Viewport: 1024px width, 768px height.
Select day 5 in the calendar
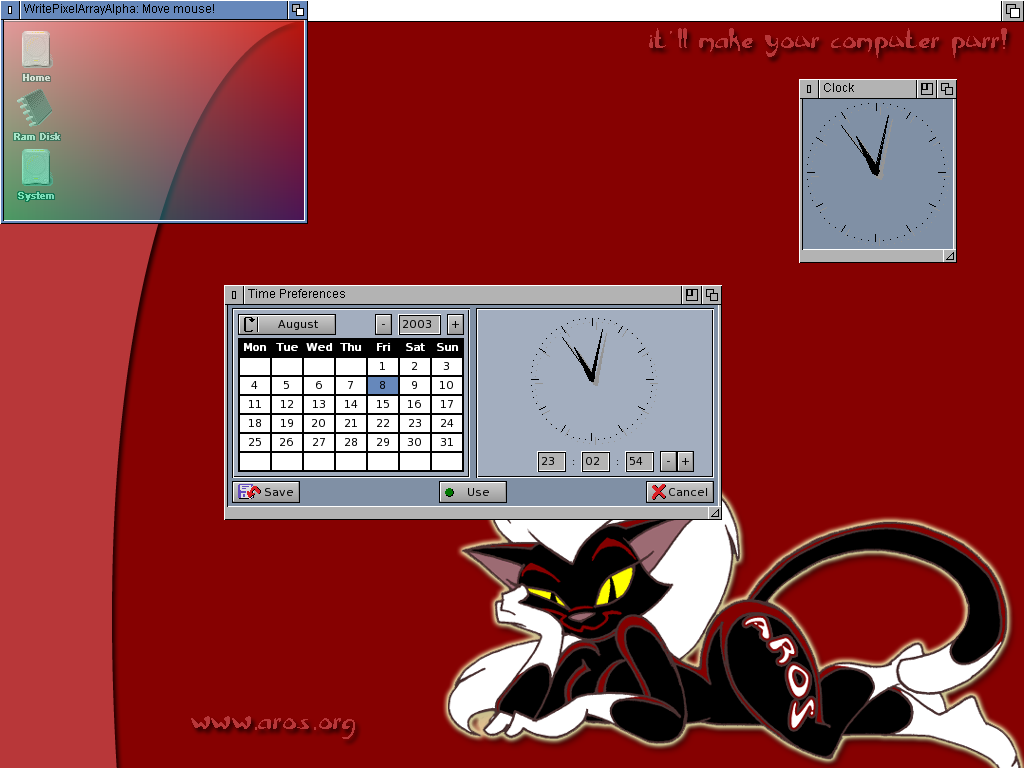287,385
